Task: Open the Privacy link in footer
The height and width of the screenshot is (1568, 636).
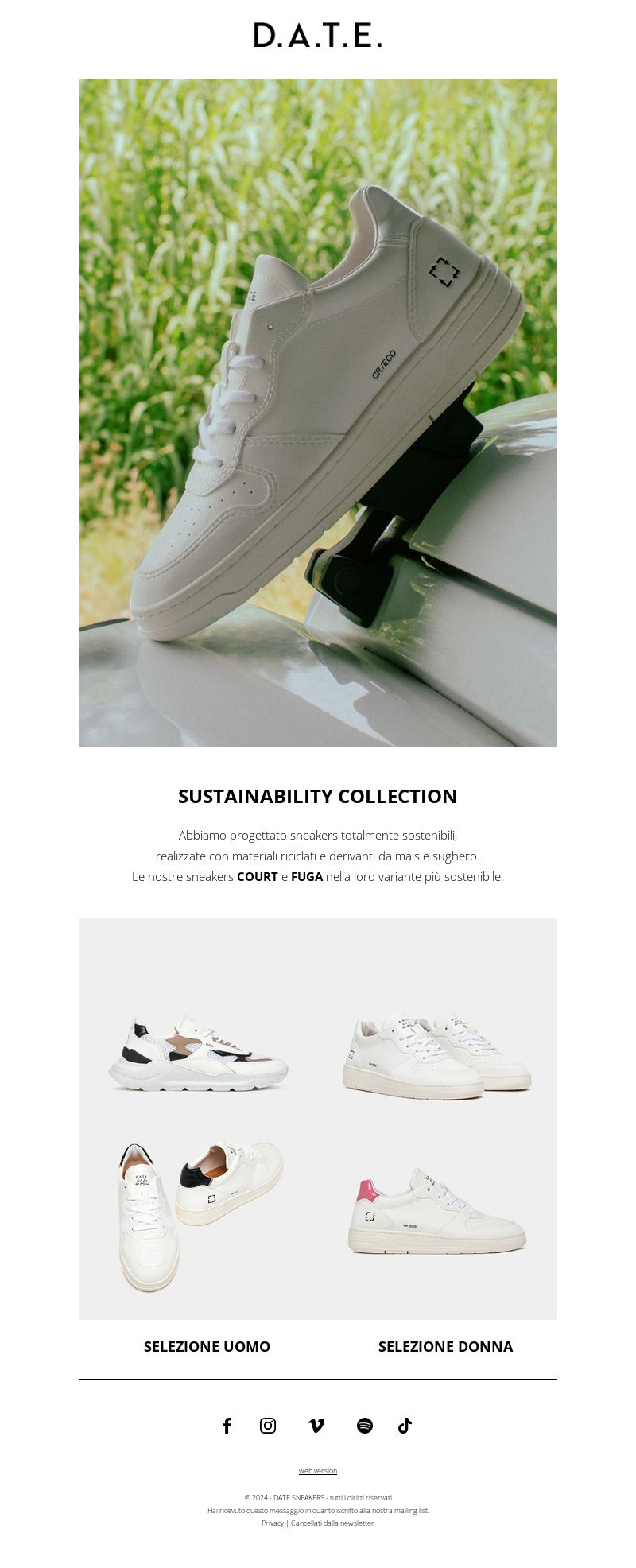Action: pyautogui.click(x=273, y=1523)
